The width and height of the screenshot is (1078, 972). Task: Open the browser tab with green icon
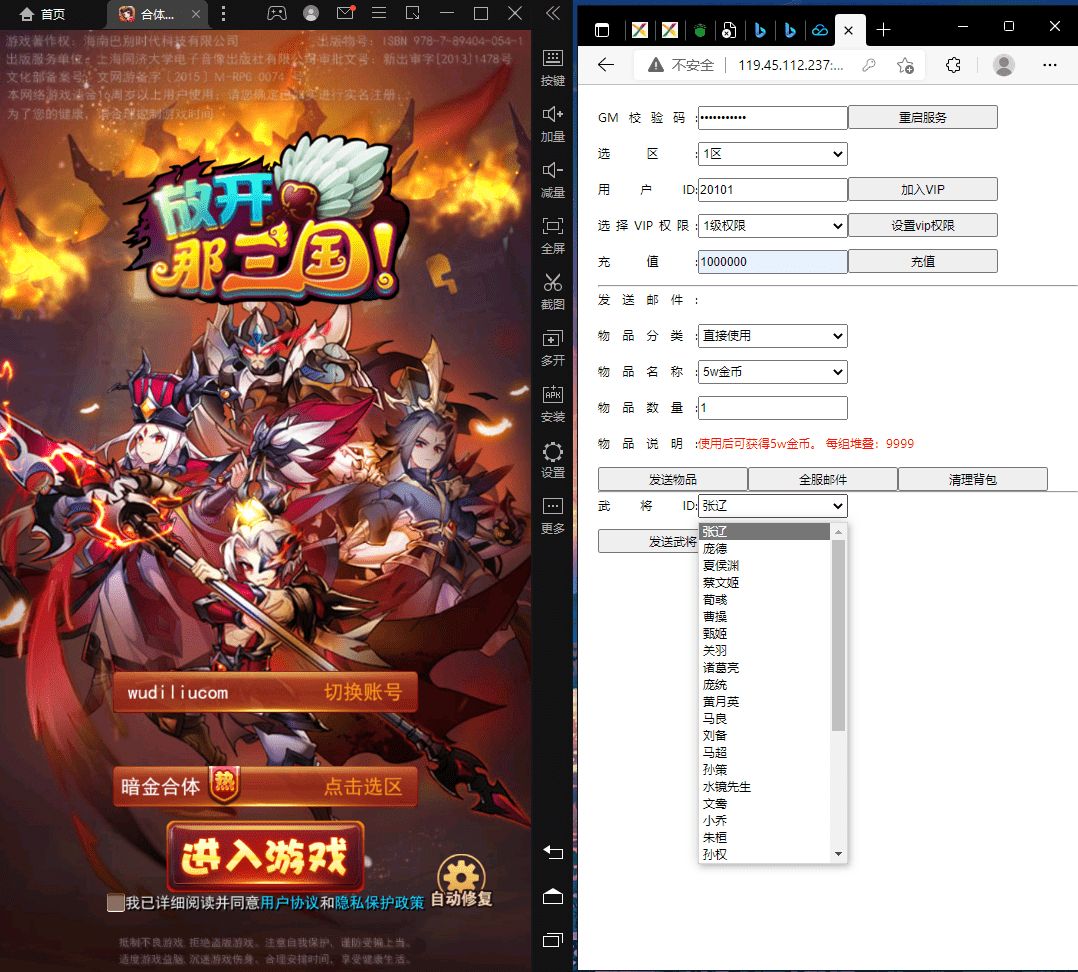[700, 30]
